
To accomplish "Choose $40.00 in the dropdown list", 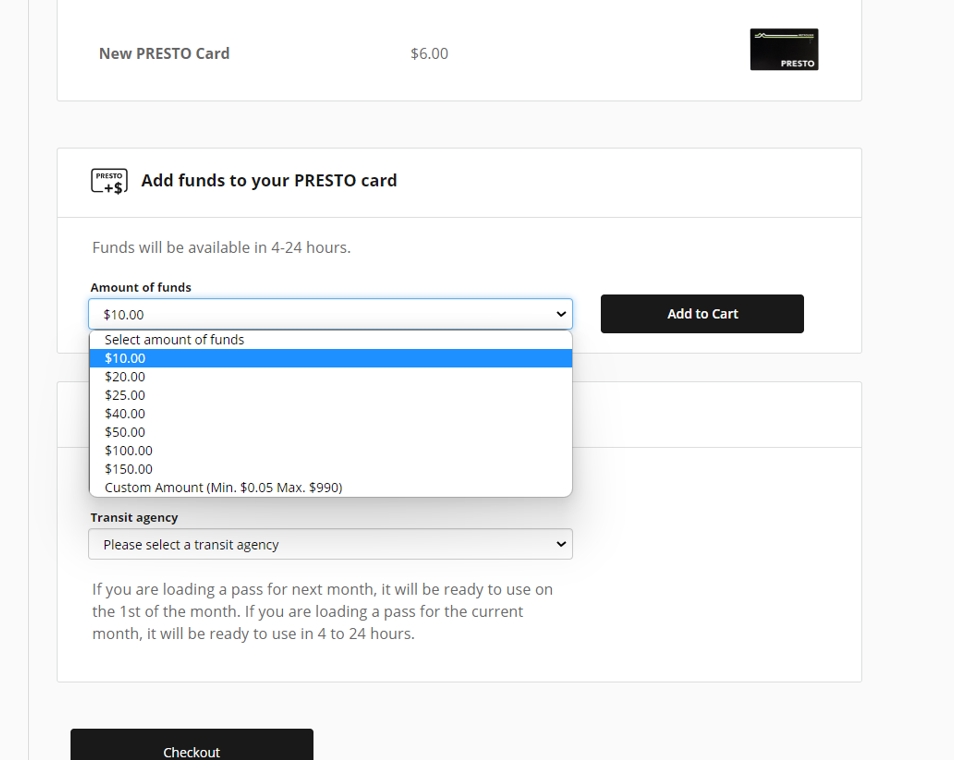I will pos(330,414).
